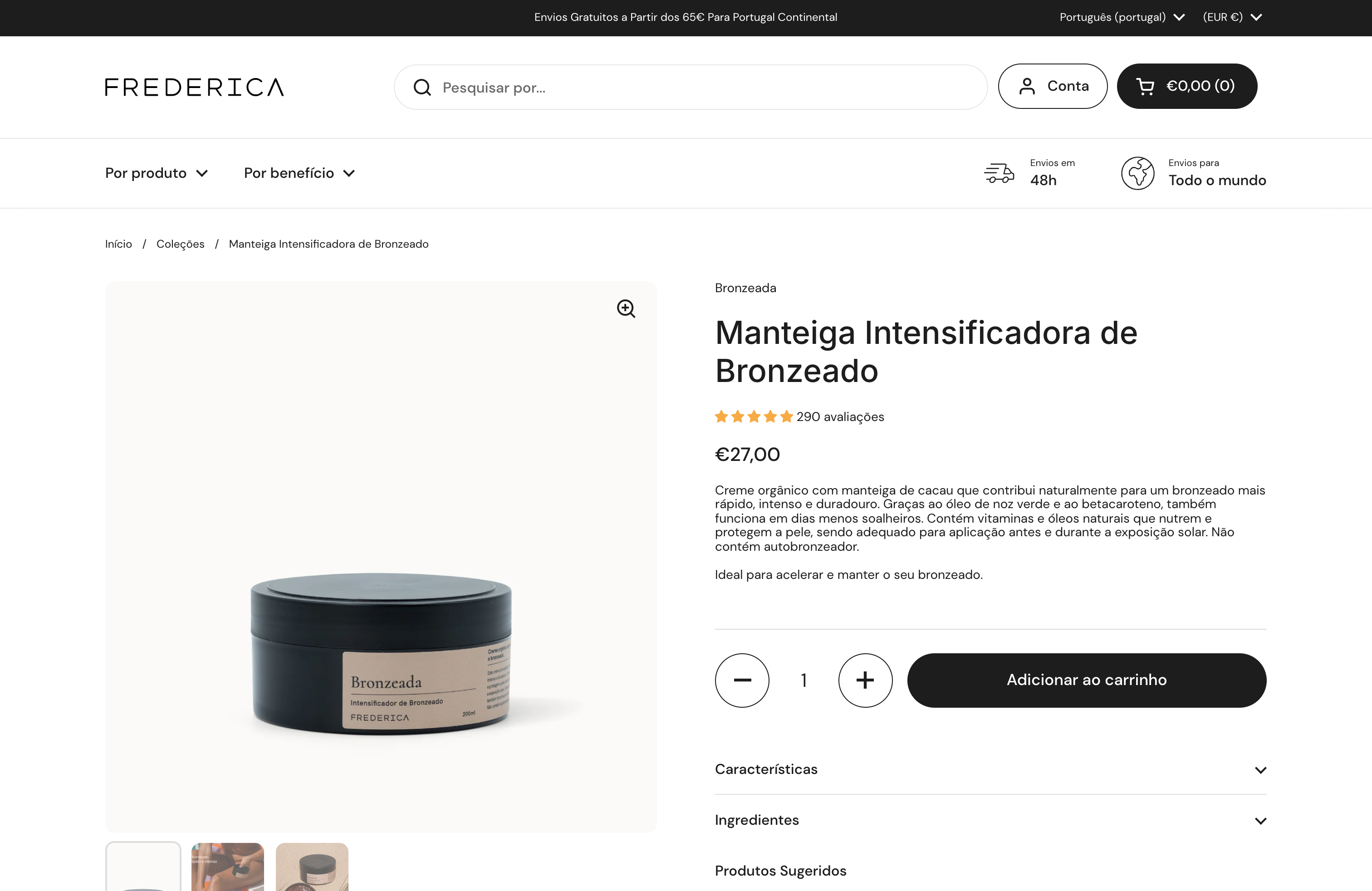The height and width of the screenshot is (891, 1372).
Task: Open the Por benefício menu
Action: click(x=299, y=173)
